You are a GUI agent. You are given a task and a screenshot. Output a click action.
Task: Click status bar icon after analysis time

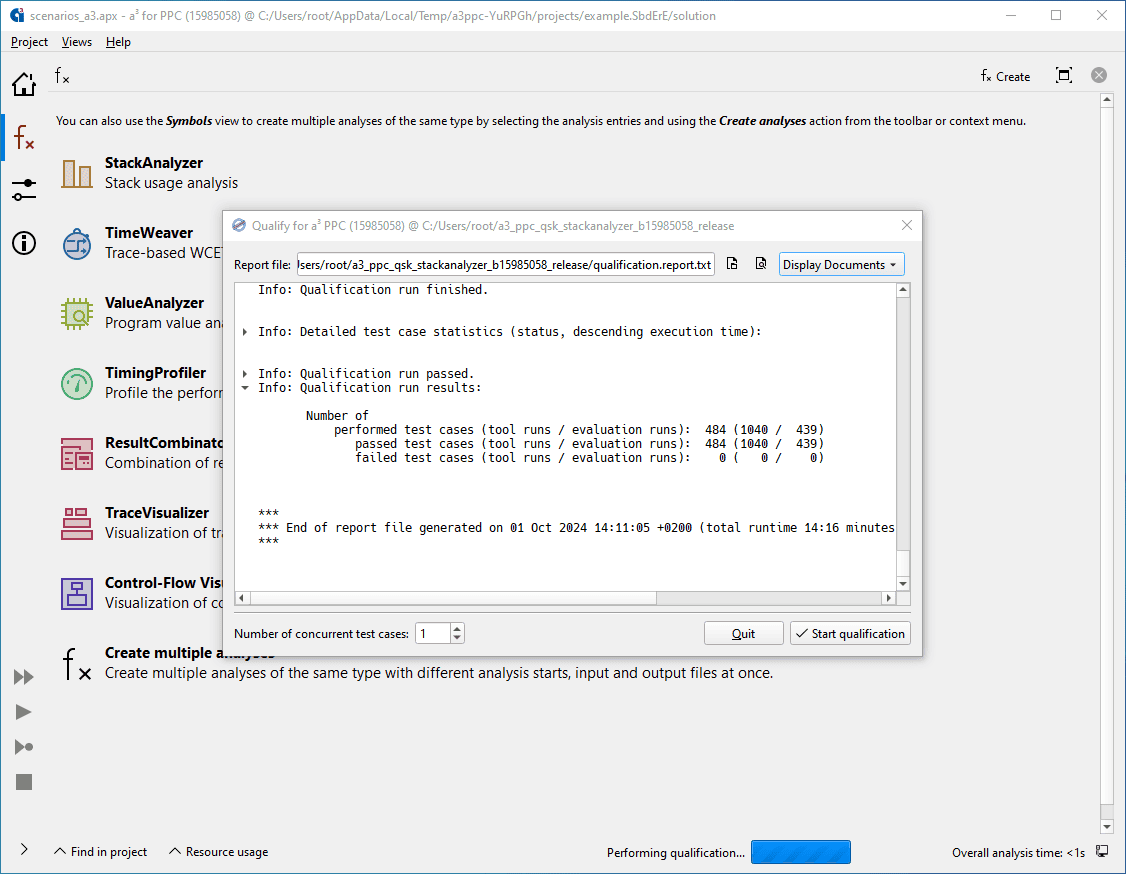[x=1102, y=852]
